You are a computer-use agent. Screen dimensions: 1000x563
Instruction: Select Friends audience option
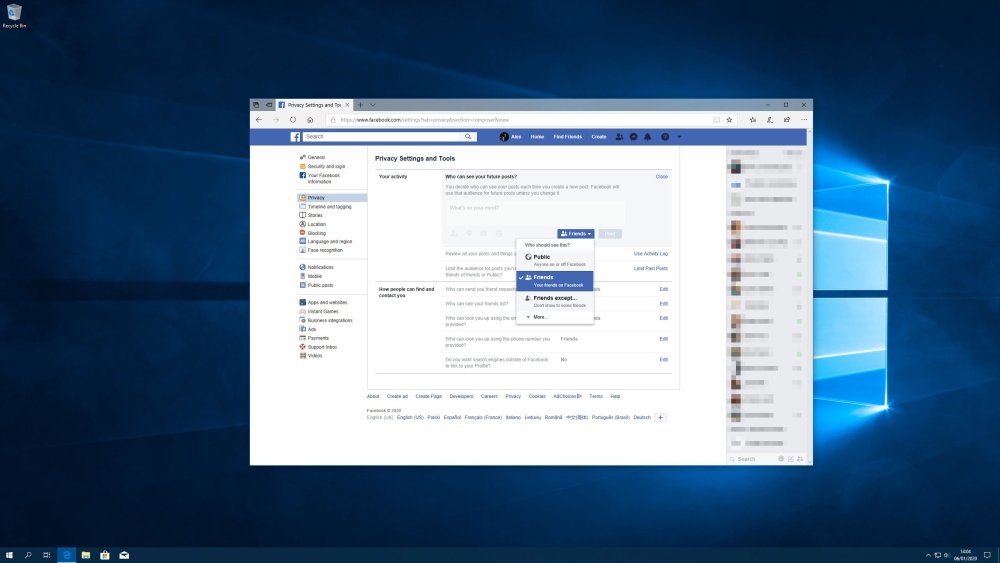555,281
